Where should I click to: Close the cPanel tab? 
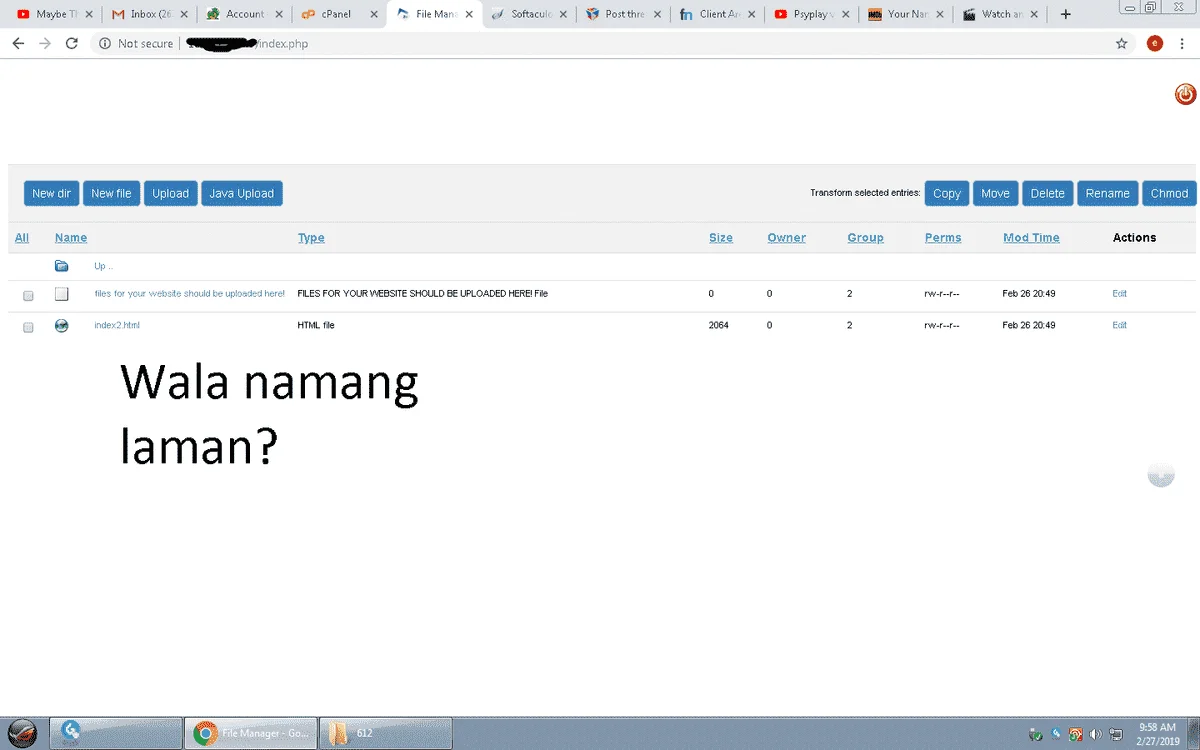tap(373, 15)
